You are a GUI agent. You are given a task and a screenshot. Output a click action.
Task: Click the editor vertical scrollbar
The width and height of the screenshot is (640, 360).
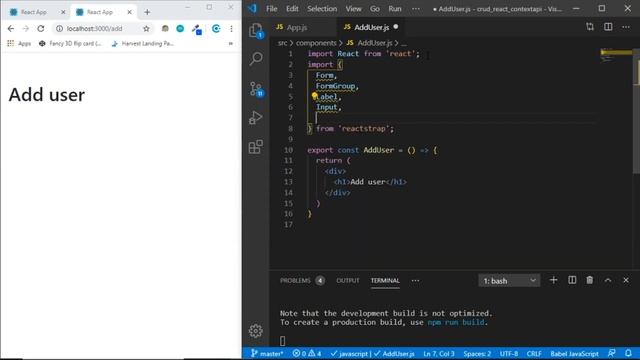point(636,110)
